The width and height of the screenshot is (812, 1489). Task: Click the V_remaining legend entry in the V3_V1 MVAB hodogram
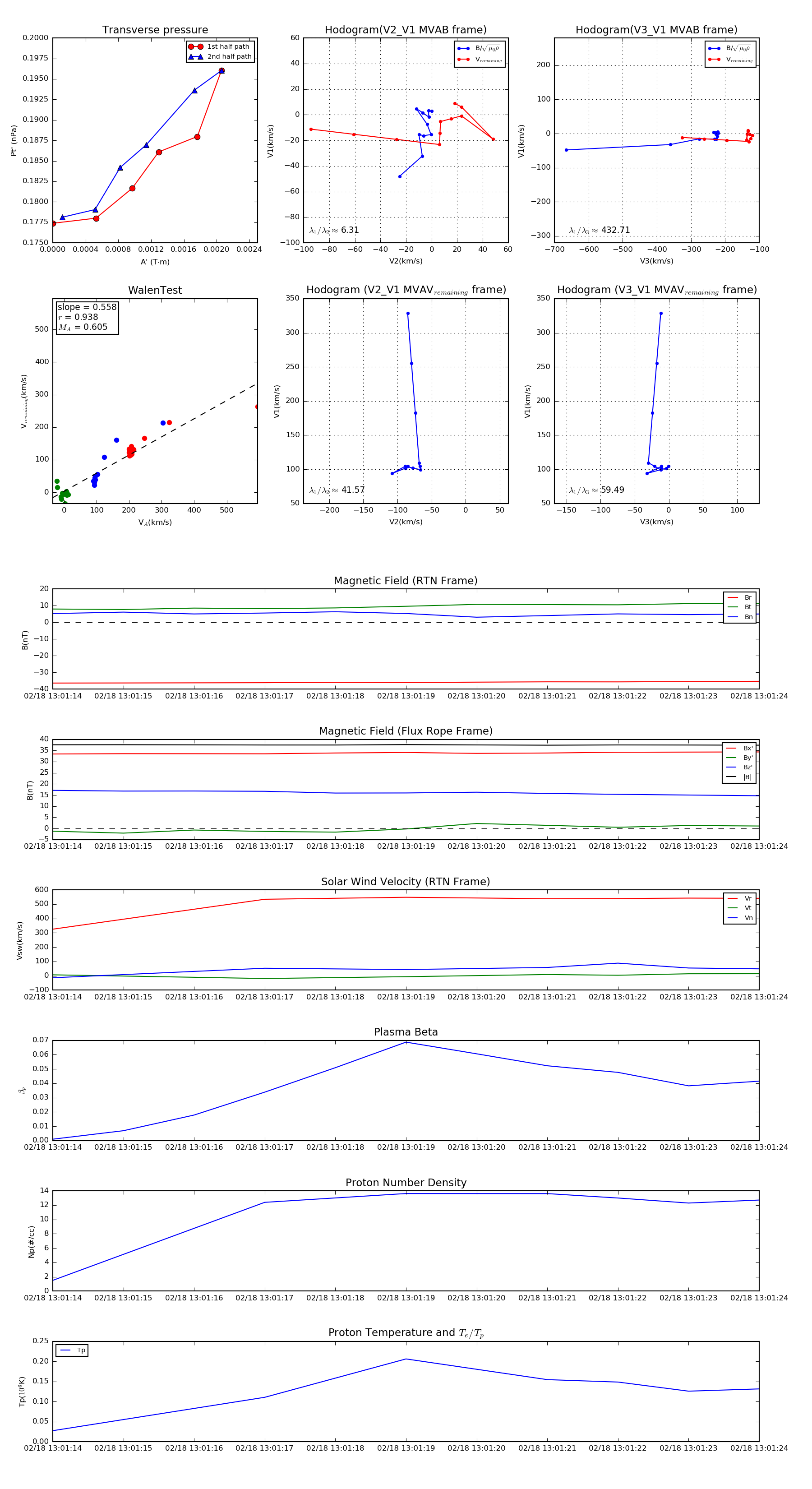click(x=730, y=60)
